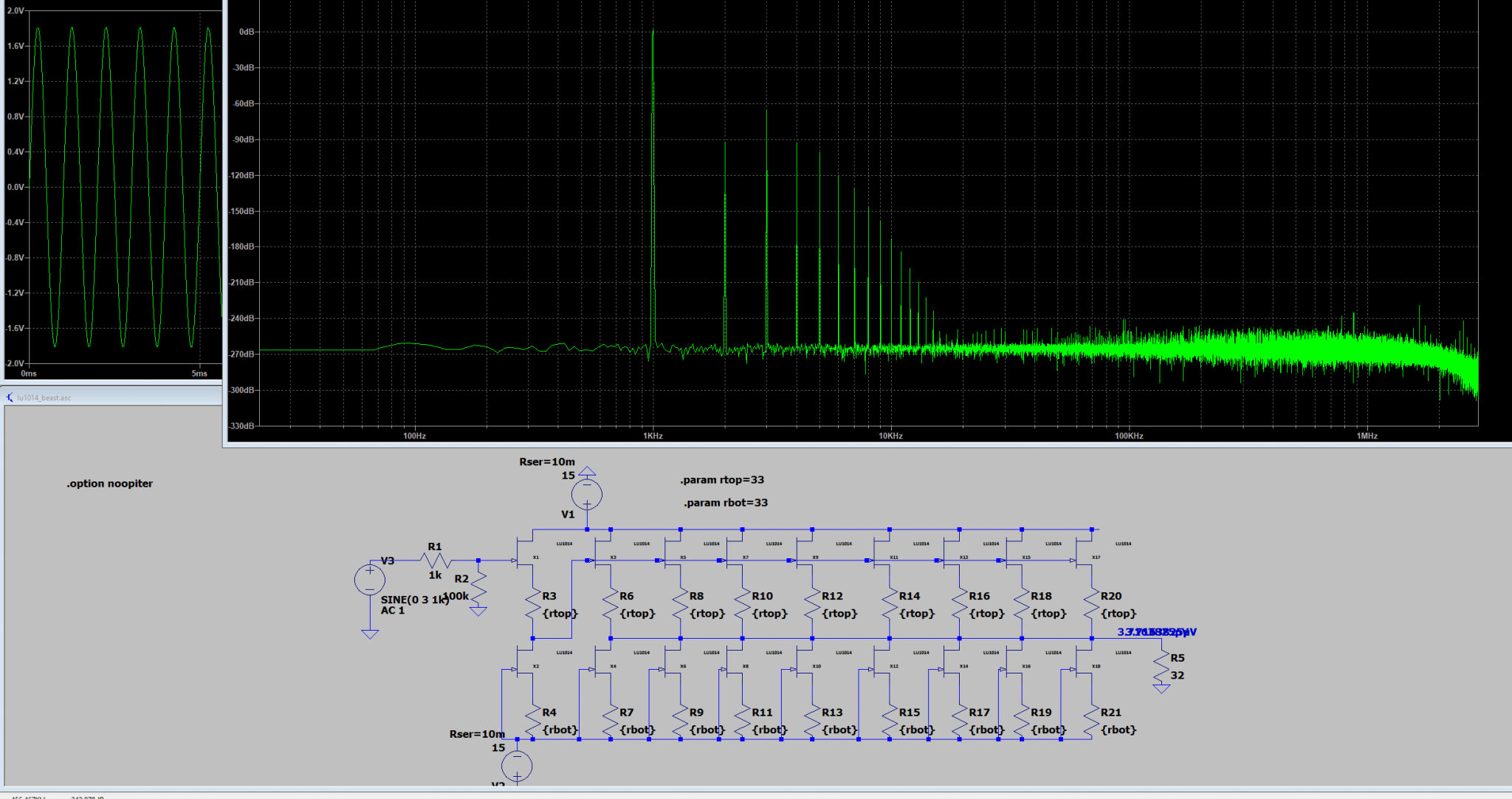This screenshot has height=799, width=1512.
Task: Click the 100KHz frequency axis label
Action: pyautogui.click(x=1129, y=436)
